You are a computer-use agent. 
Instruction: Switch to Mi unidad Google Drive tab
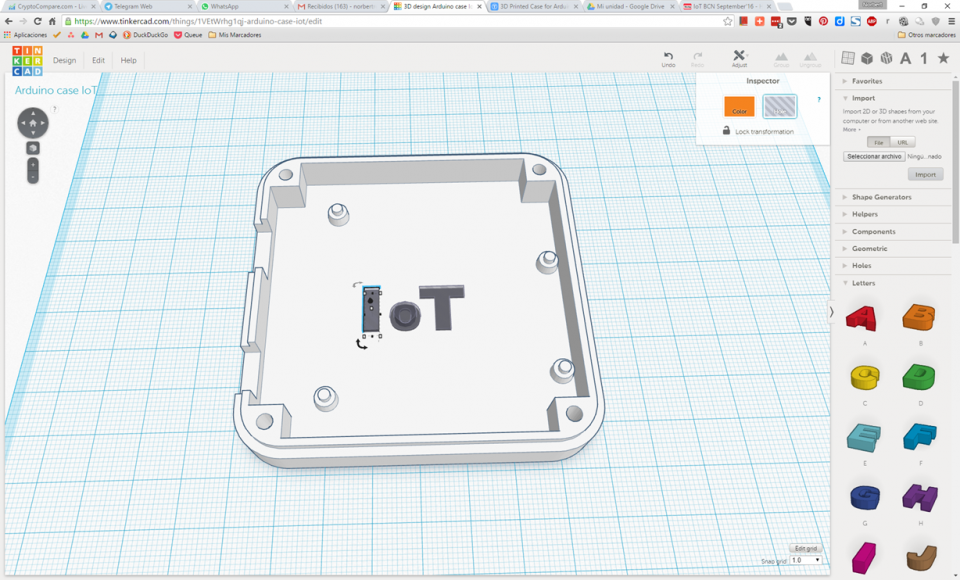[x=630, y=7]
